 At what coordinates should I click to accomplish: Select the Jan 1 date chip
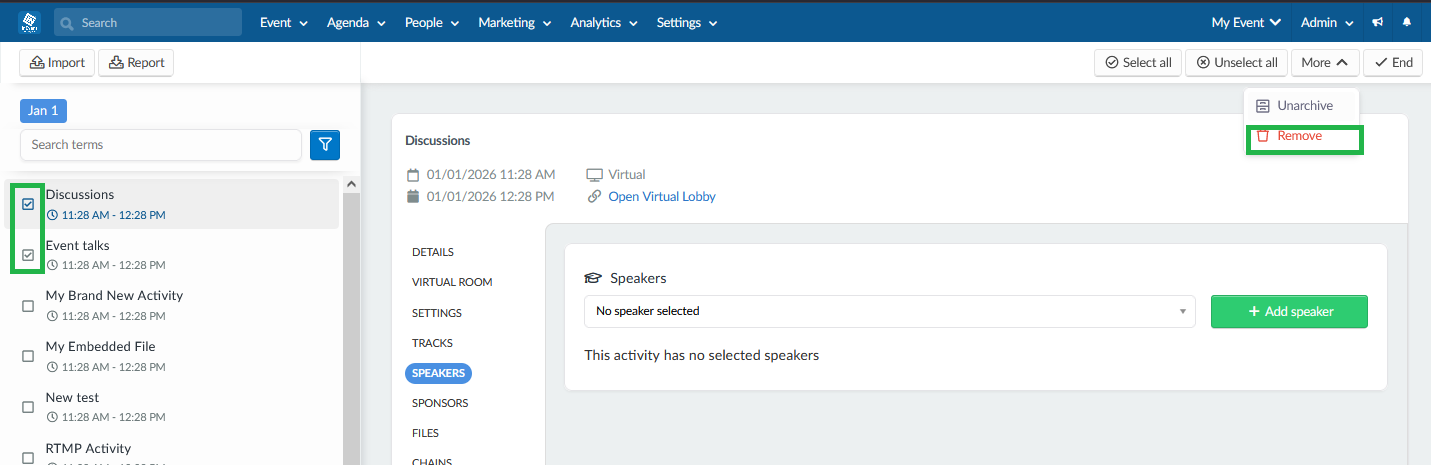coord(43,111)
